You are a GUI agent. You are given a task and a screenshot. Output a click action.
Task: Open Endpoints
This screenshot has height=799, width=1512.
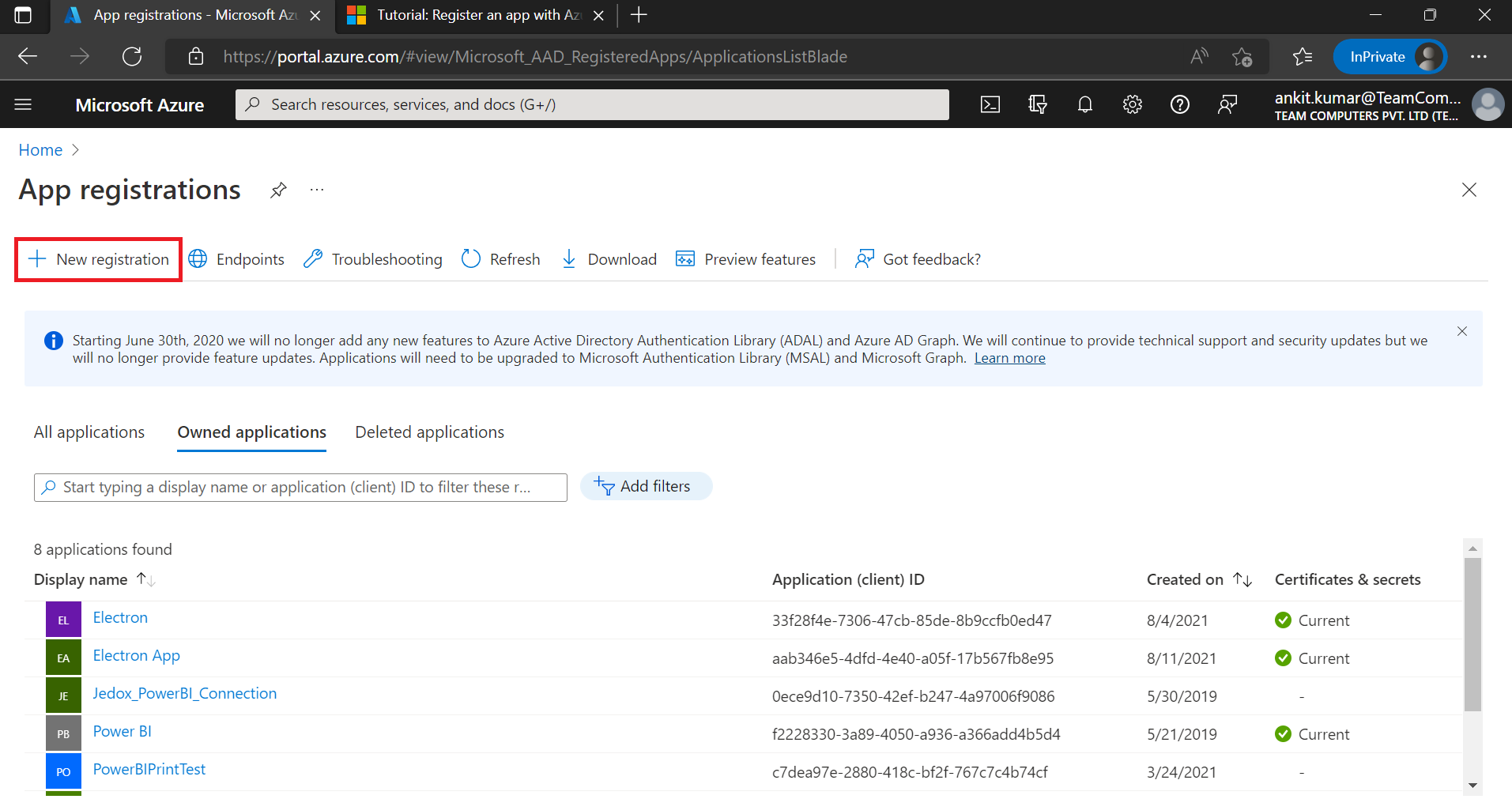coord(236,259)
